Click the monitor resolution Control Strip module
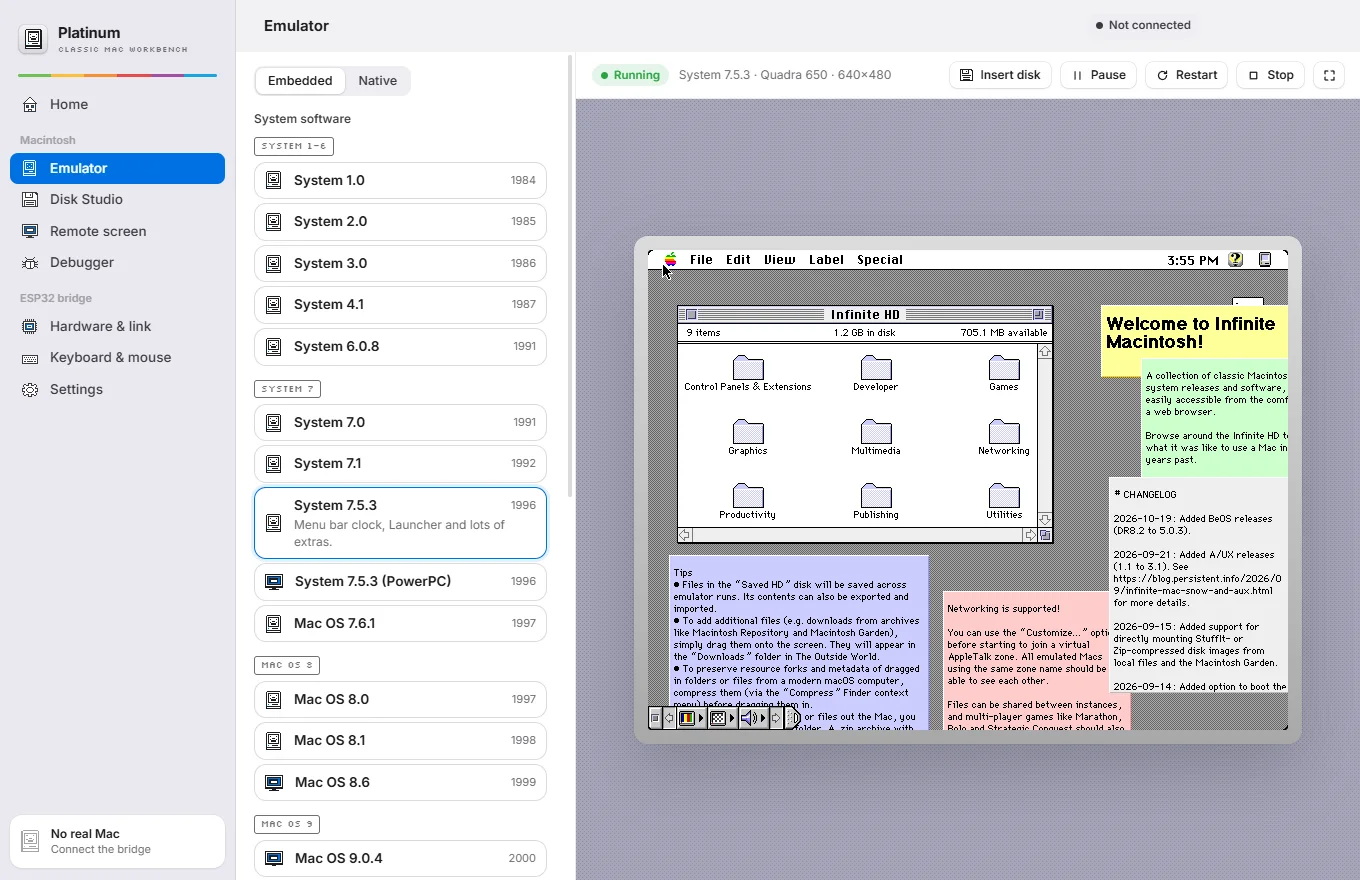 click(722, 718)
